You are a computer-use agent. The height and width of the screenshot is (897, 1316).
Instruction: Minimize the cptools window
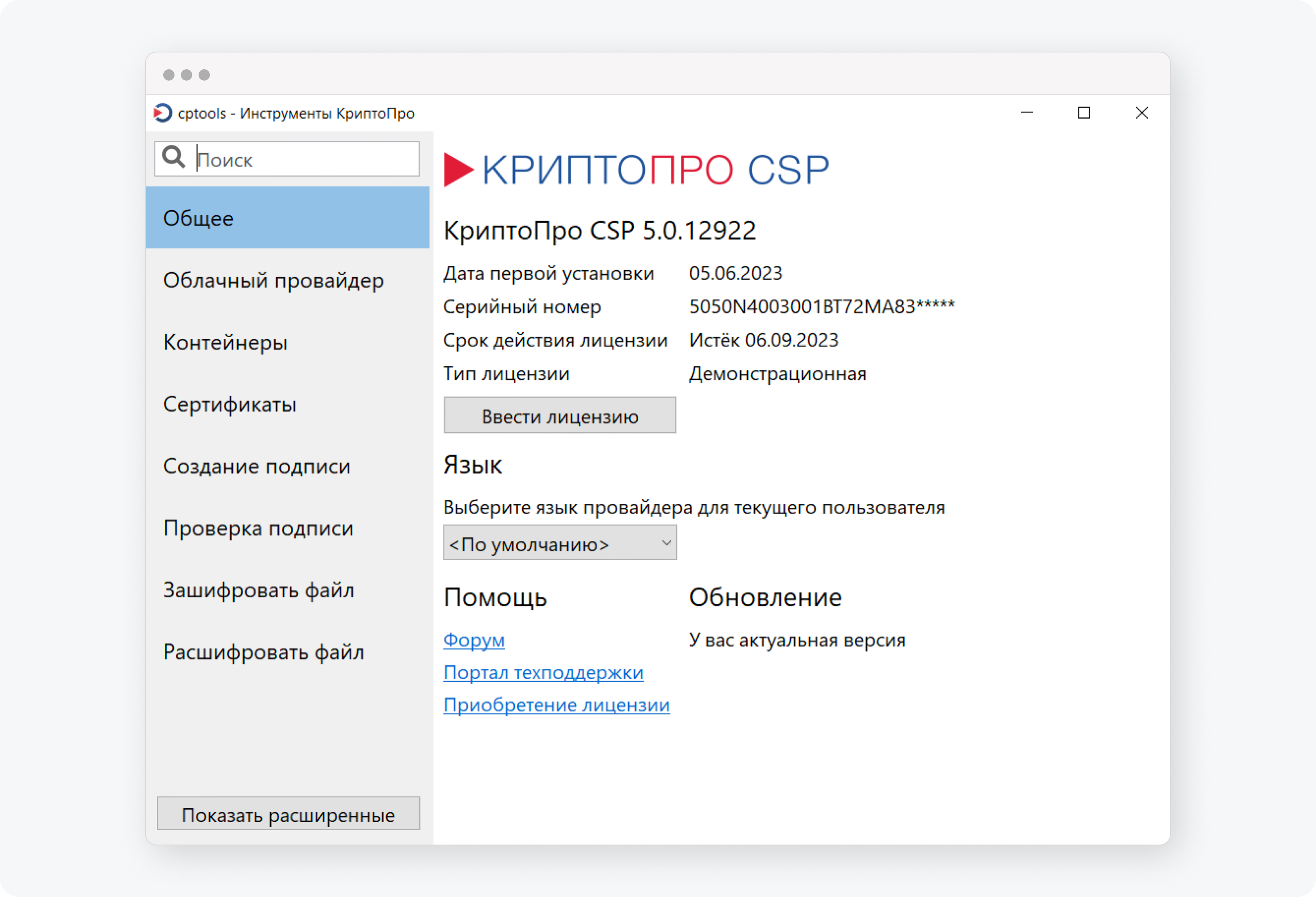point(1027,113)
